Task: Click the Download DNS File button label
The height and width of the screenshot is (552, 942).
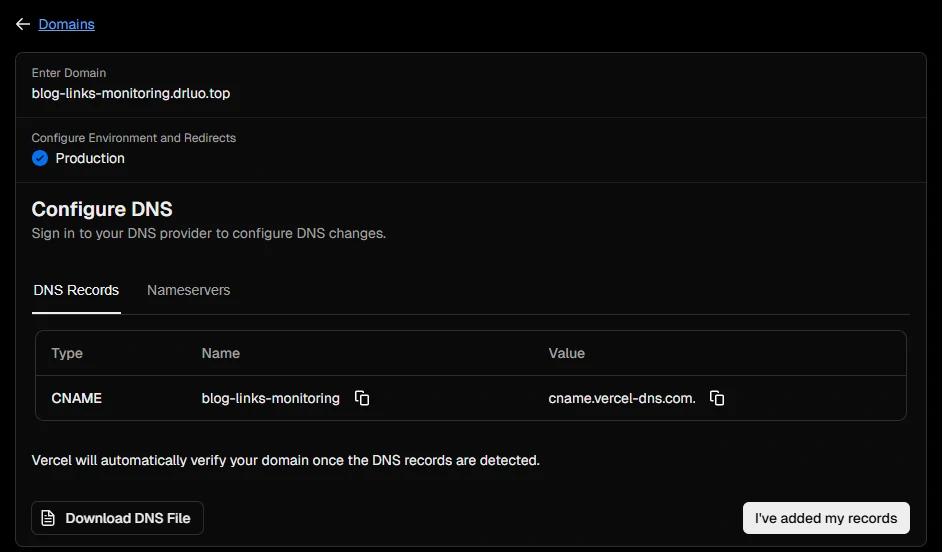Action: pos(127,518)
